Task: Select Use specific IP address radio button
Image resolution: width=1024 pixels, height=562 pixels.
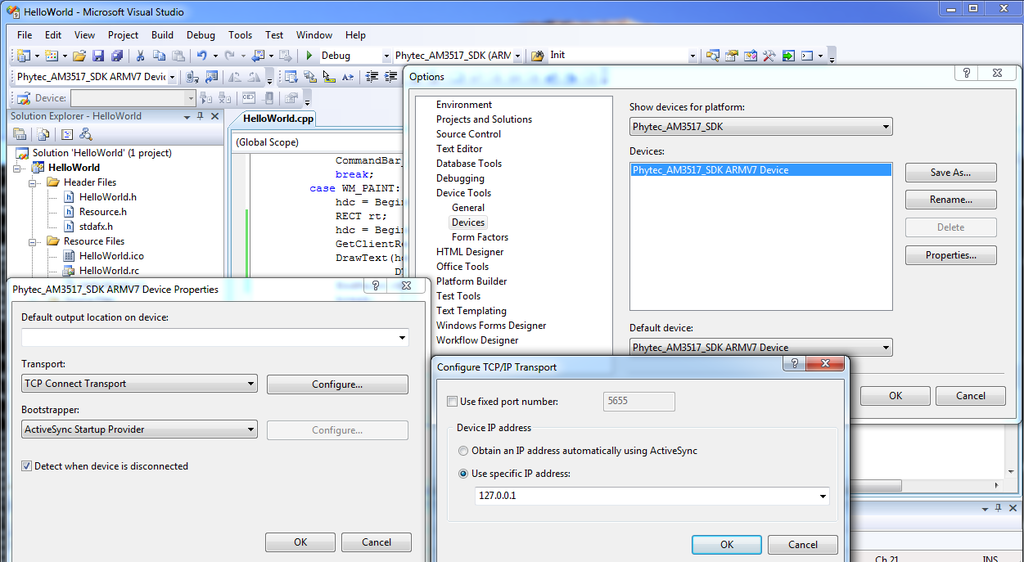Action: pos(463,474)
